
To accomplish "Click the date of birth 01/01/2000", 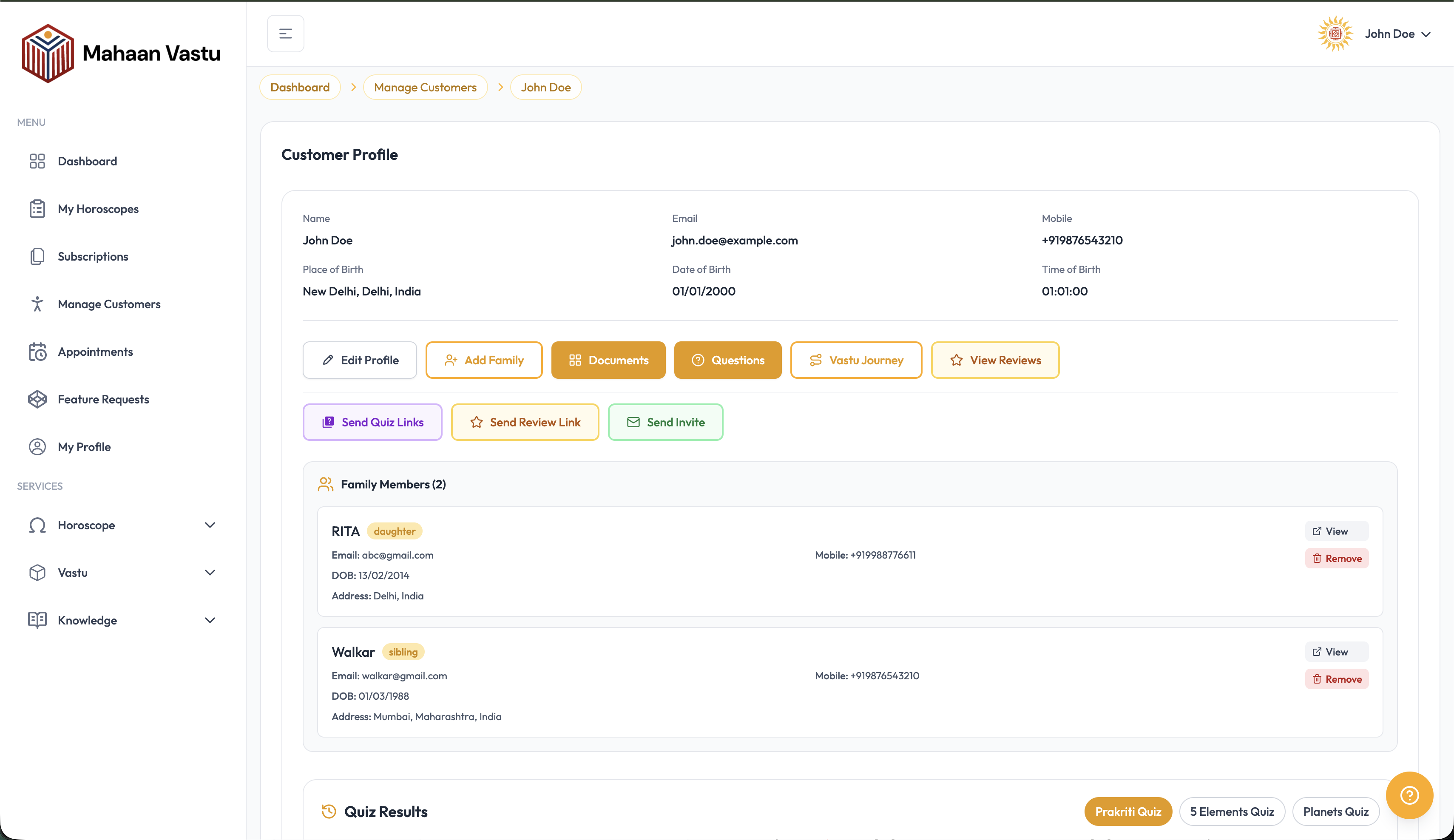I will pyautogui.click(x=703, y=291).
